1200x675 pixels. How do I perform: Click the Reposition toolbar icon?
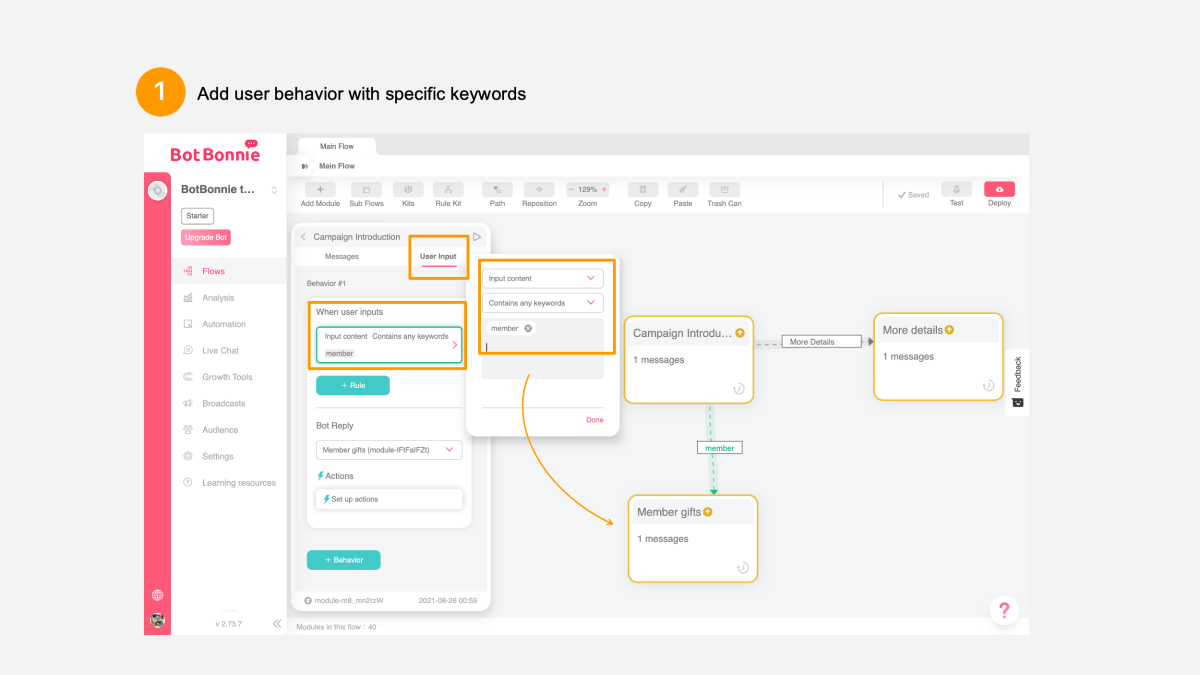[x=539, y=189]
